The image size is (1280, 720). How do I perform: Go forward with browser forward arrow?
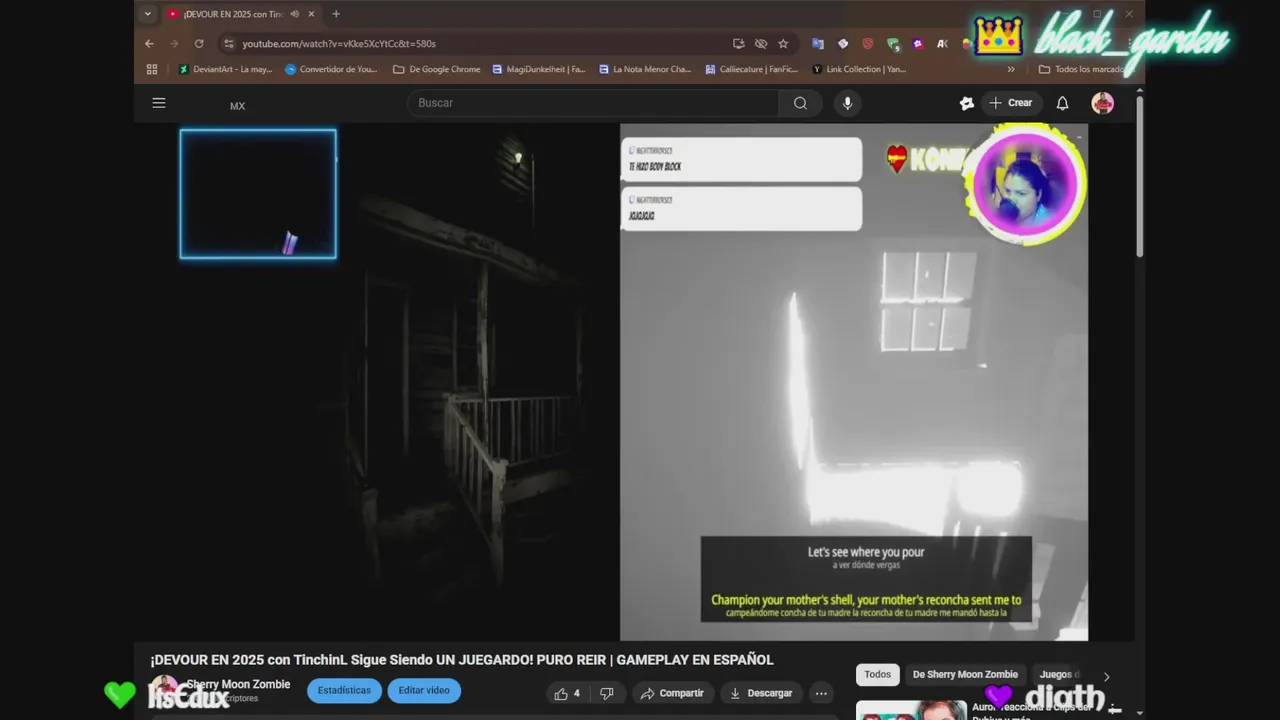(x=174, y=44)
